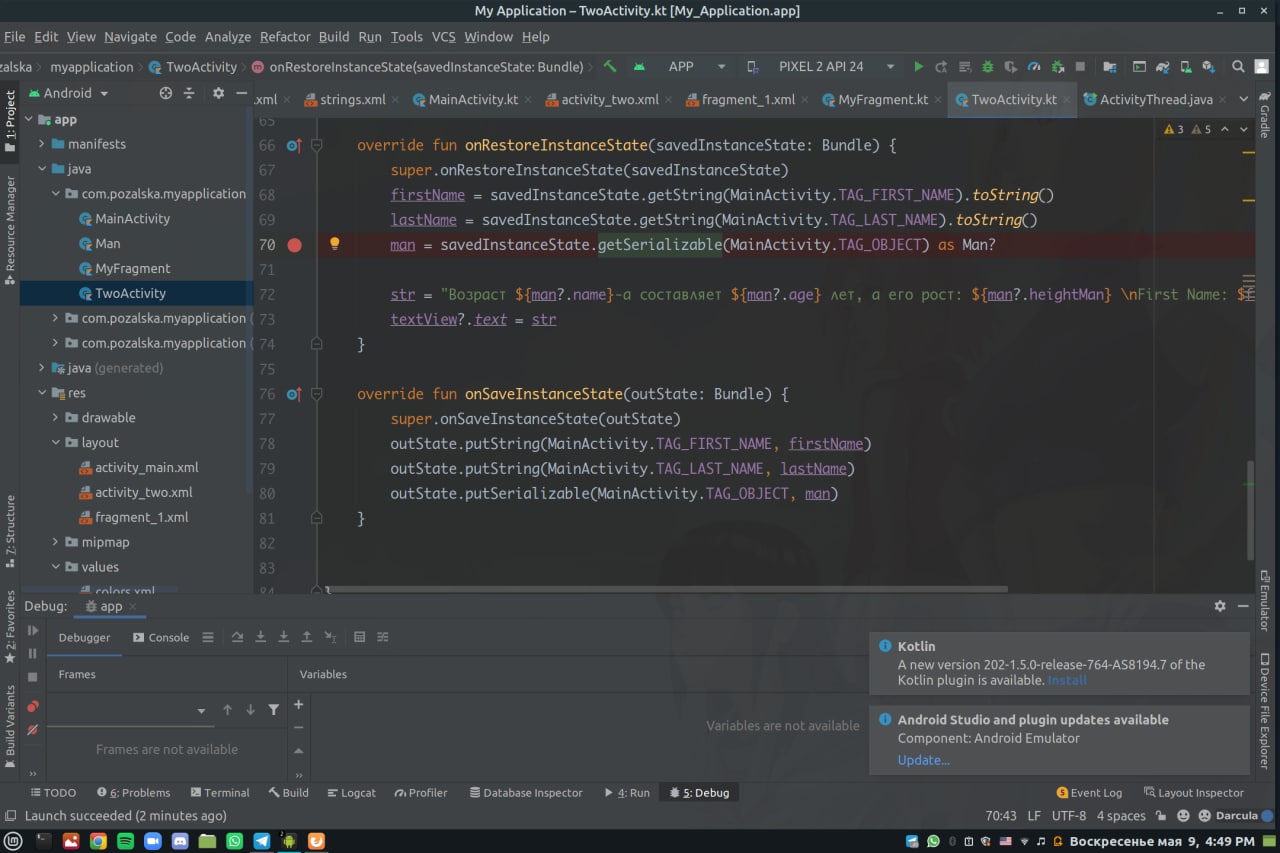Click the taskbar date and clock
Image resolution: width=1280 pixels, height=853 pixels.
[1164, 841]
